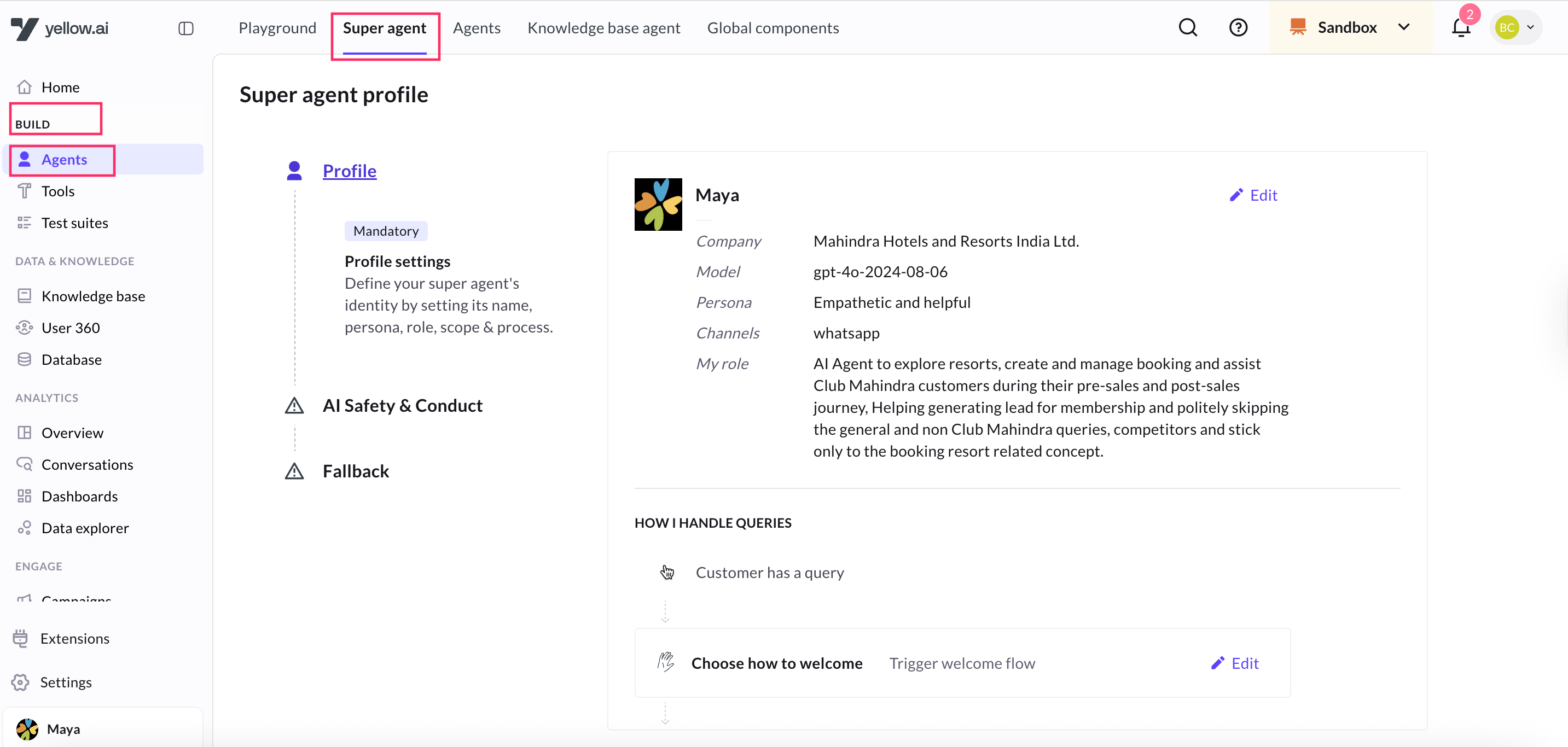
Task: Click Edit for Choose how to welcome
Action: [x=1235, y=663]
